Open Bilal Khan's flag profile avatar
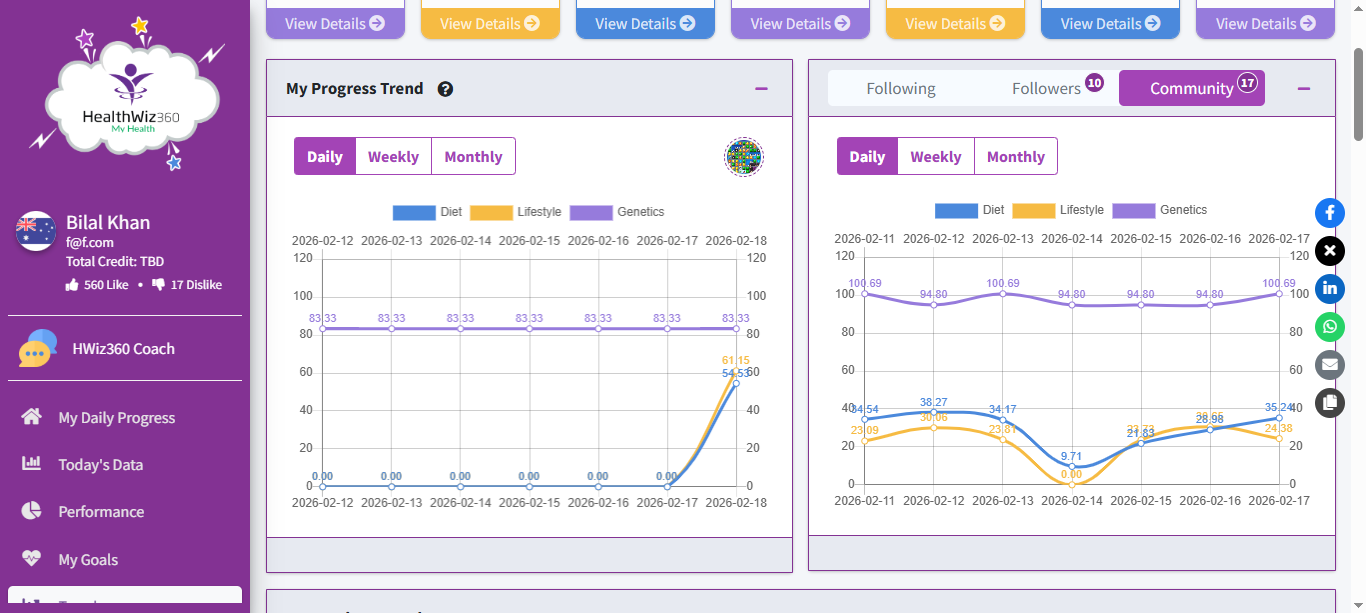This screenshot has height=613, width=1366. pos(35,231)
